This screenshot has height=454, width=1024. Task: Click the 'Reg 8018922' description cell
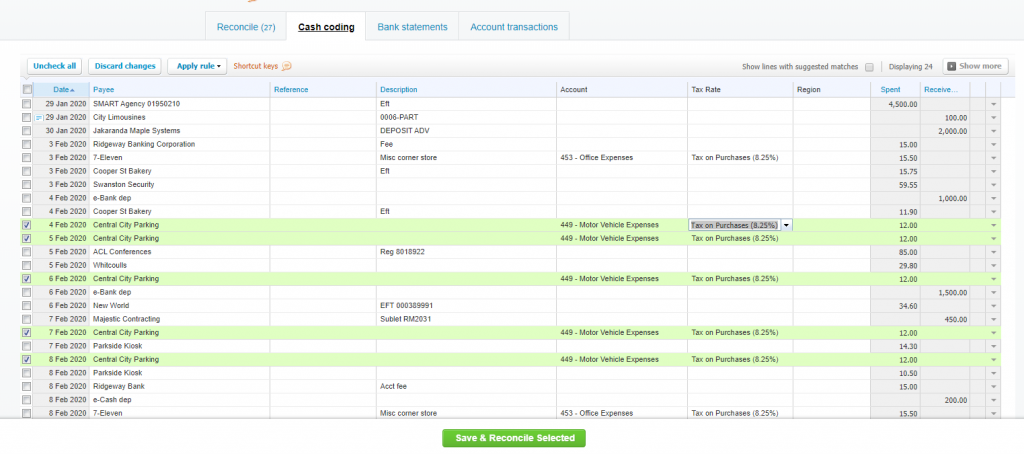[x=466, y=251]
